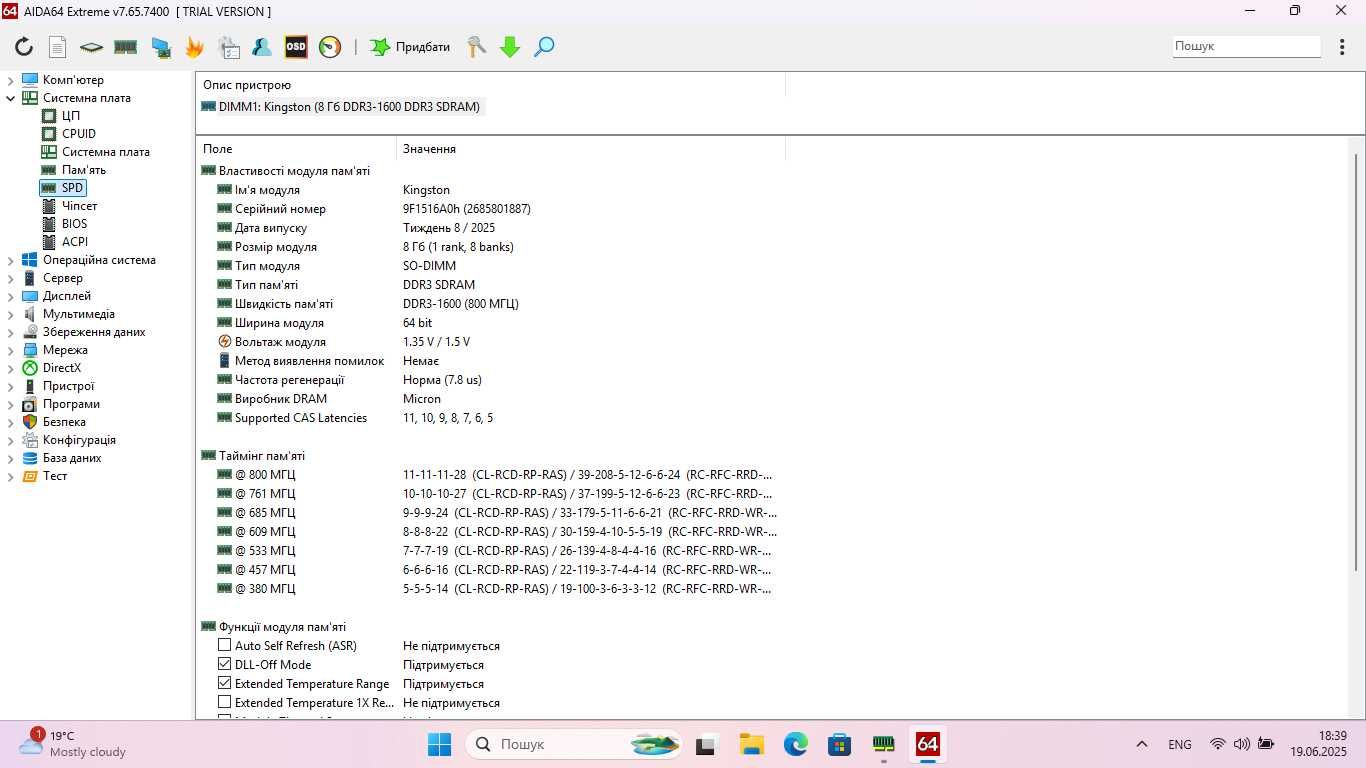Open the Windows Start button
Image resolution: width=1366 pixels, height=768 pixels.
[x=439, y=744]
